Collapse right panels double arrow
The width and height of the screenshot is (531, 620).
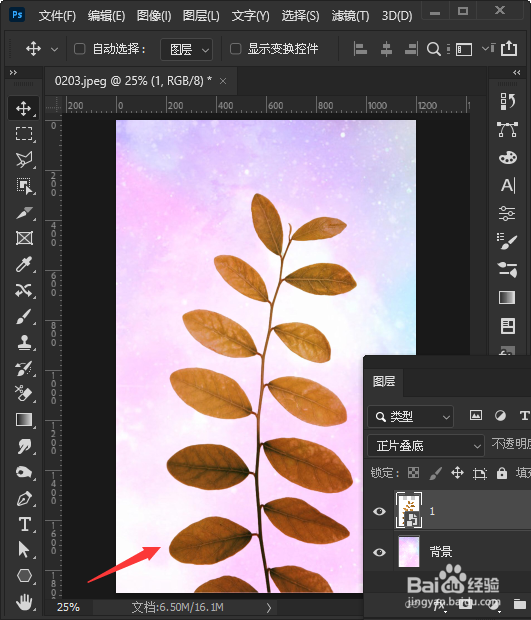pos(516,72)
